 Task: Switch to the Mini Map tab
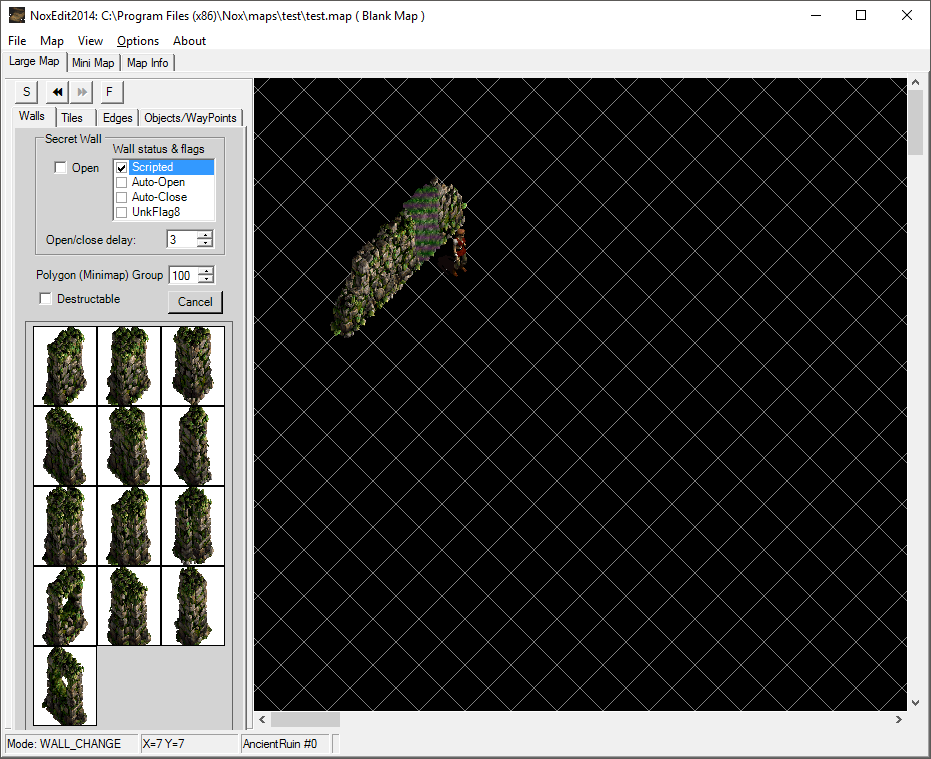(x=93, y=63)
